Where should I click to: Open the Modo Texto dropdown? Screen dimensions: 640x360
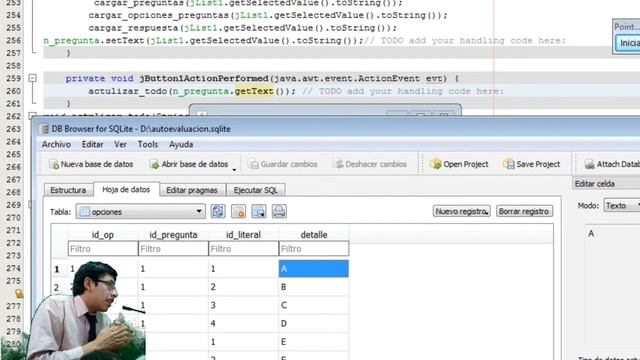(622, 205)
